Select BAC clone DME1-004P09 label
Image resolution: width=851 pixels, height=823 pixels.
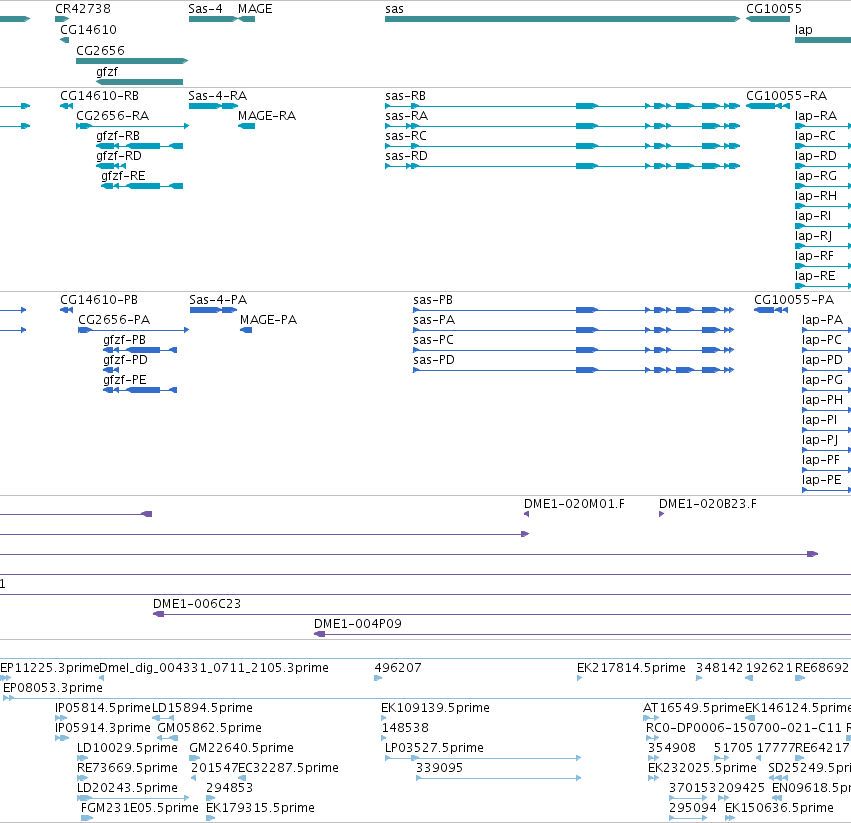[x=358, y=624]
